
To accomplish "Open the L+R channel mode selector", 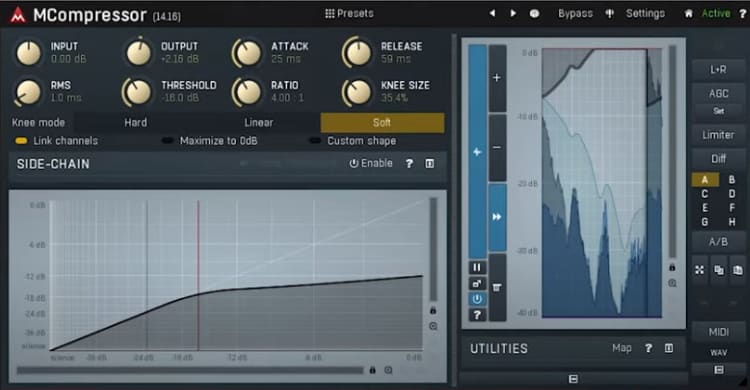I will tap(718, 70).
